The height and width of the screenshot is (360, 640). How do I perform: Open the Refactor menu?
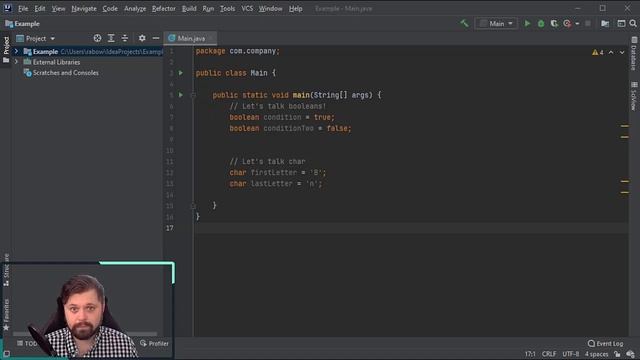coord(163,9)
